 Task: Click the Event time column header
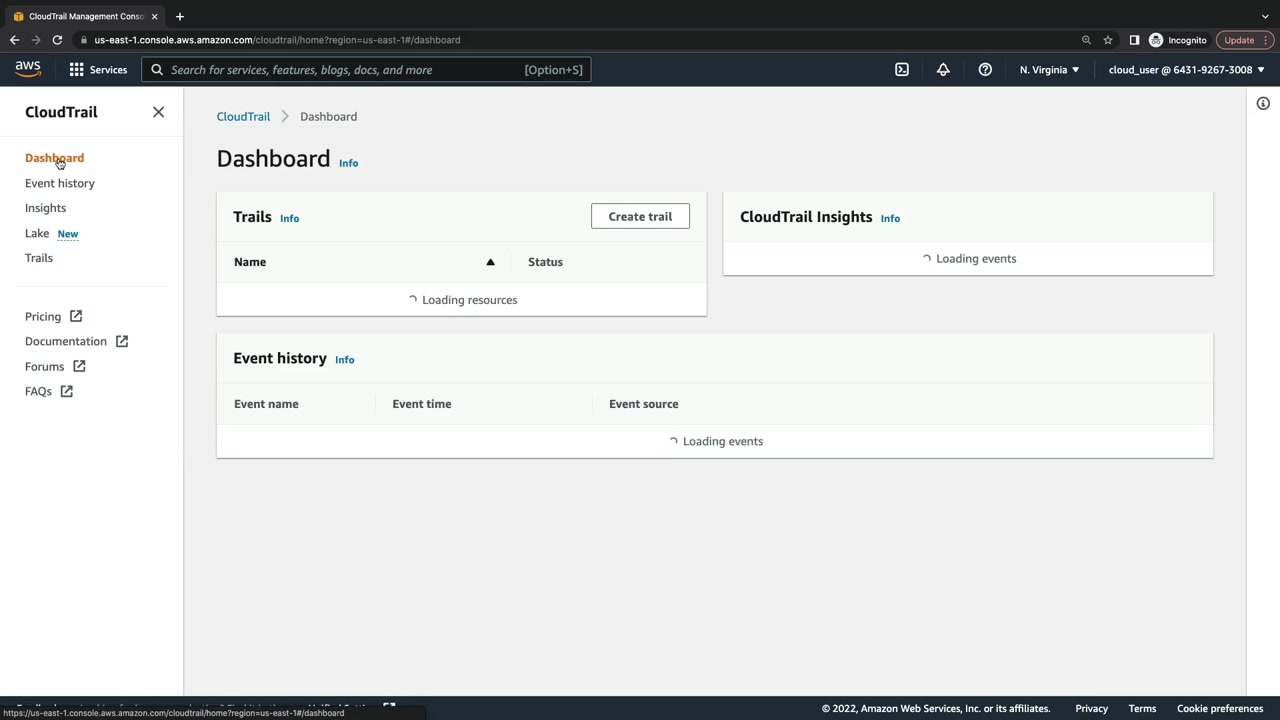[422, 404]
